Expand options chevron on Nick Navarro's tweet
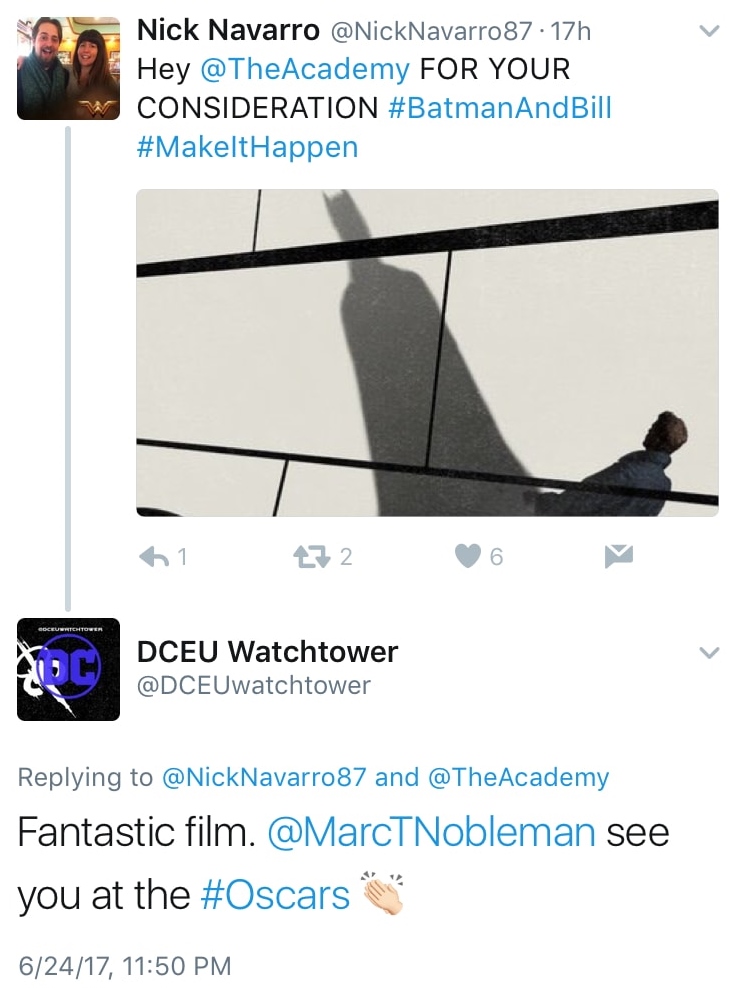 (x=709, y=31)
